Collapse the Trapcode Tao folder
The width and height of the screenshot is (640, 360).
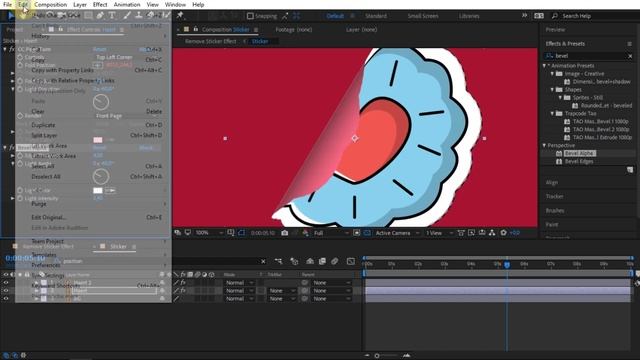click(x=552, y=113)
